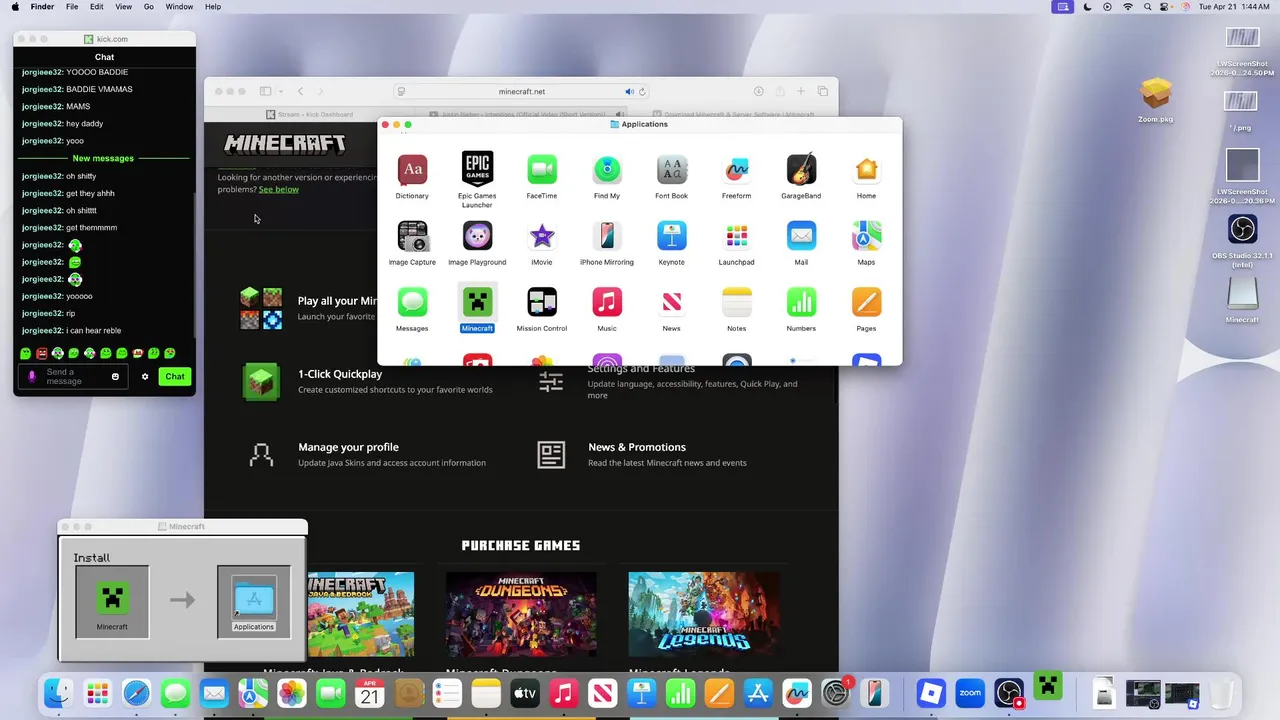Select Freeform in the Applications window
The width and height of the screenshot is (1280, 720).
tap(737, 170)
